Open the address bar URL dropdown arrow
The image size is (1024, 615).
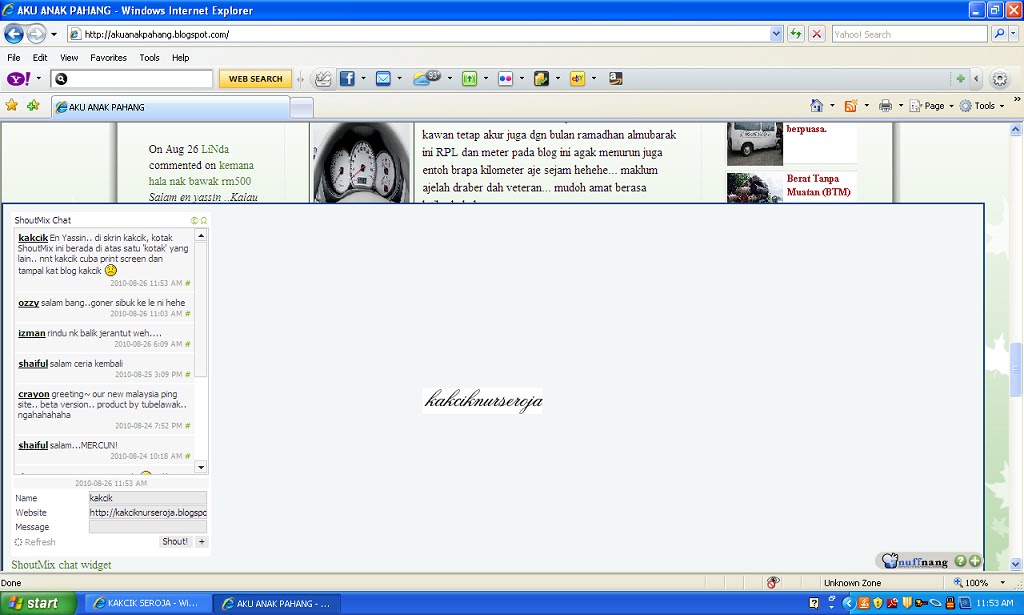(x=776, y=34)
